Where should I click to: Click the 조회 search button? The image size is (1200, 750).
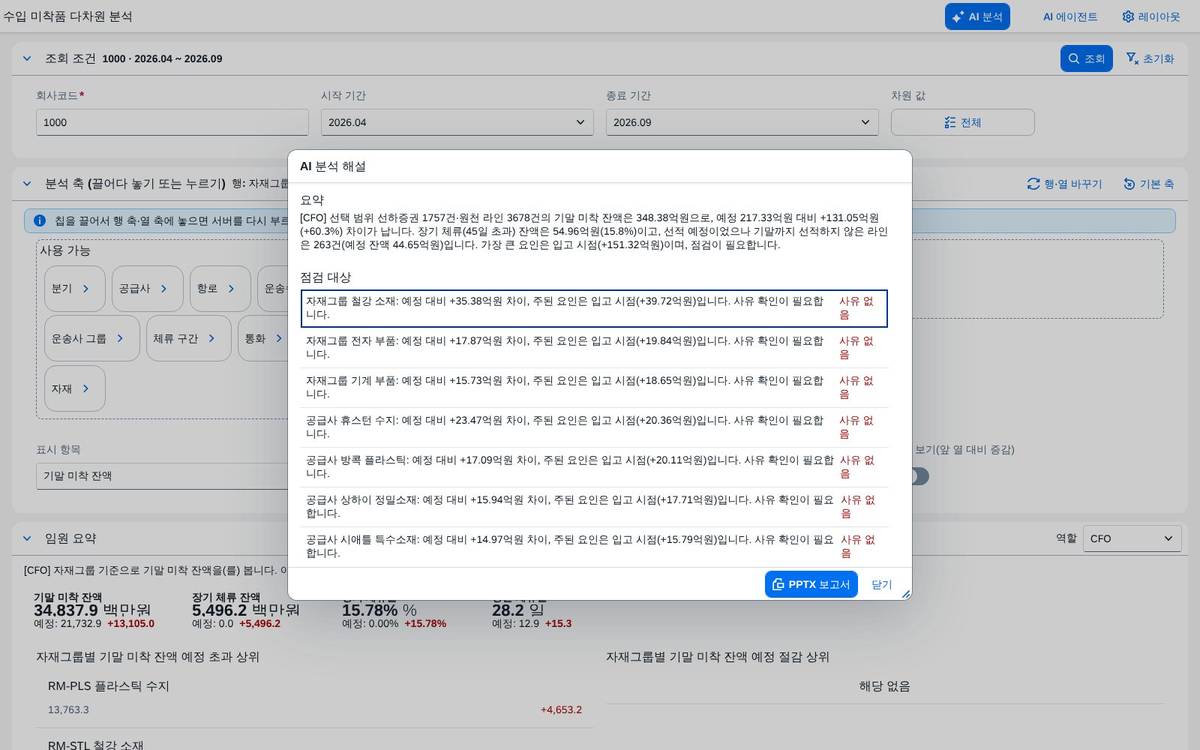(x=1086, y=59)
